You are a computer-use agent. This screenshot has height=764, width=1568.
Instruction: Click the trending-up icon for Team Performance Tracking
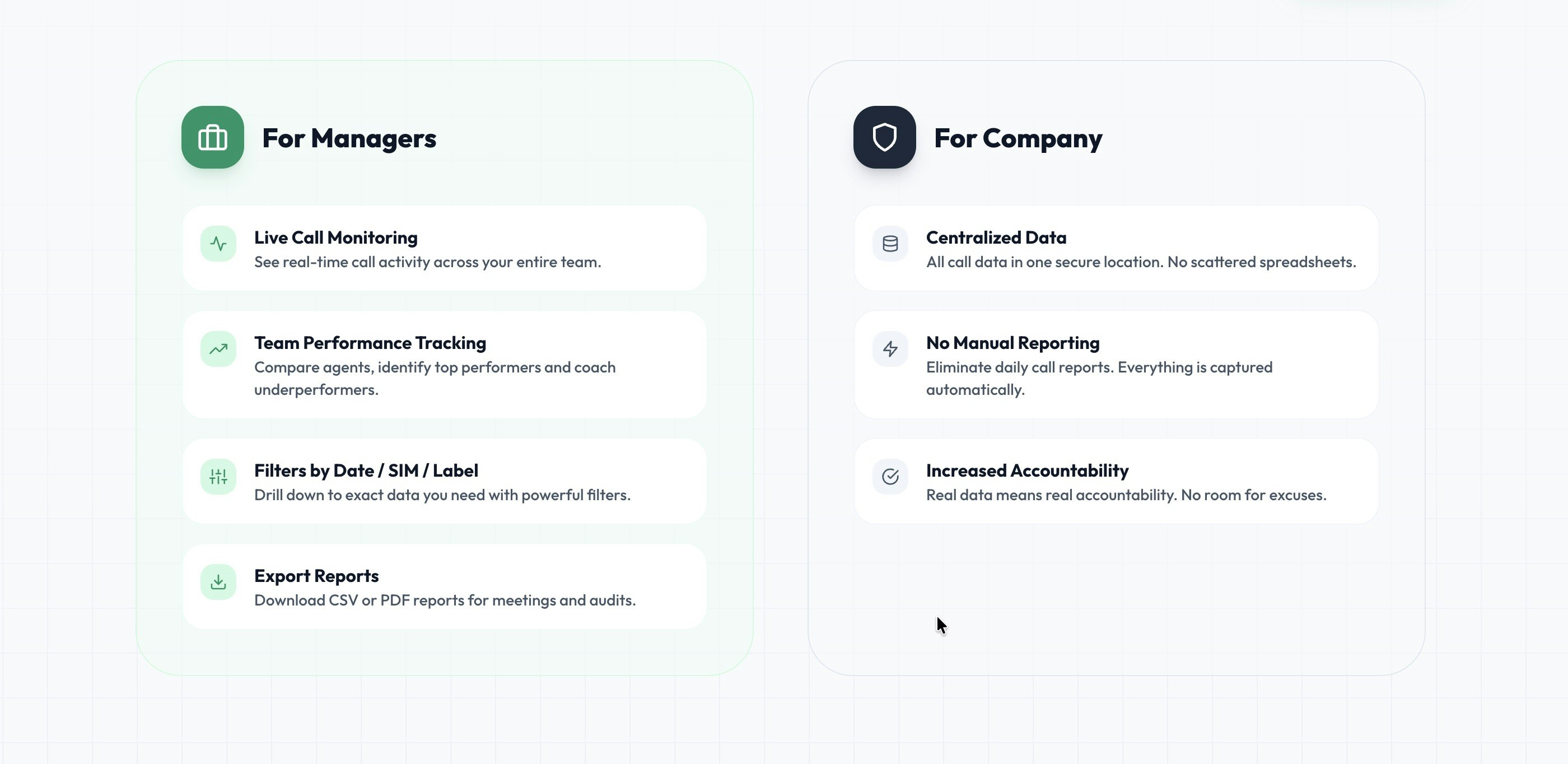tap(218, 349)
